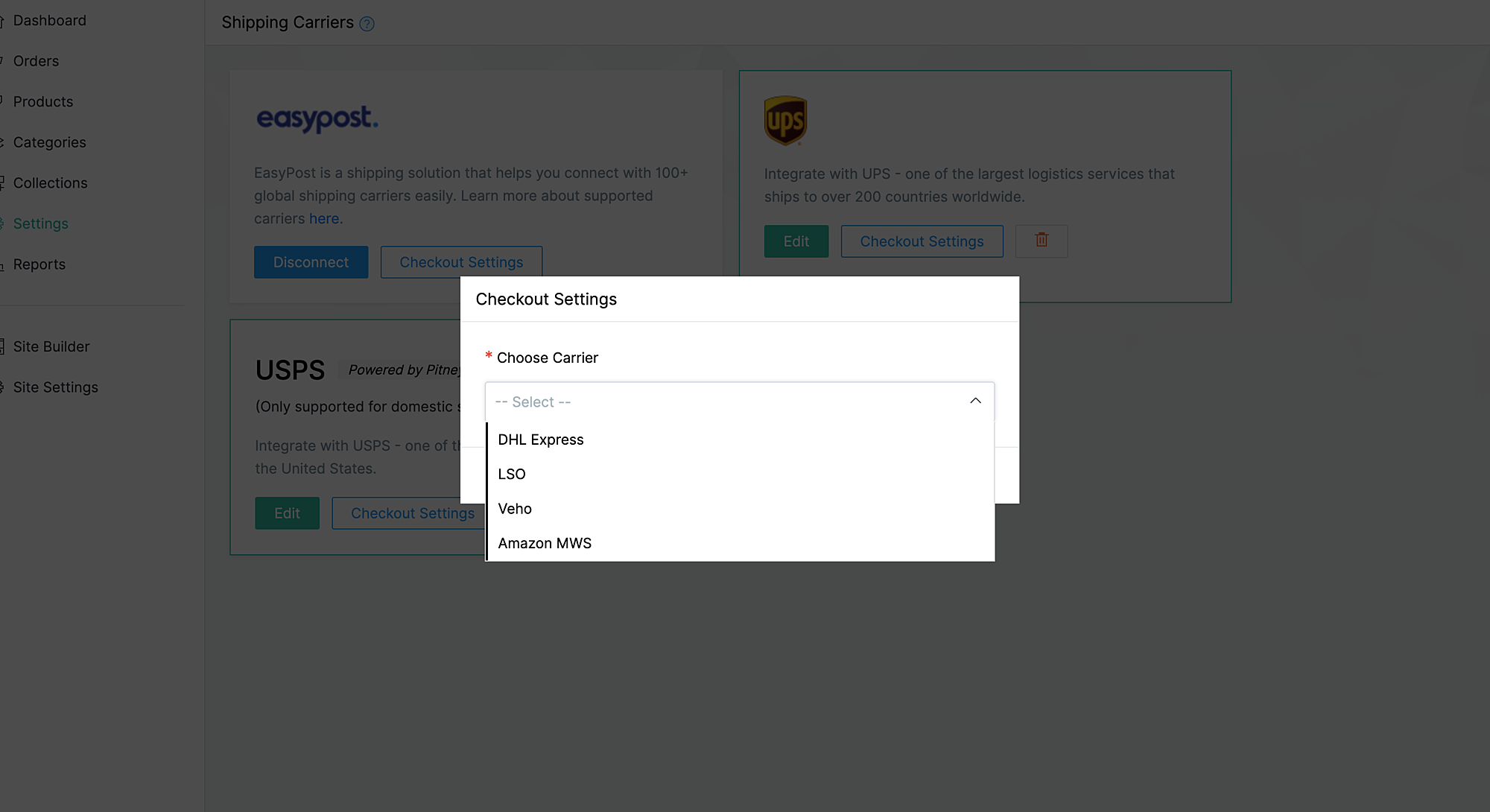Edit the UPS carrier settings
1490x812 pixels.
point(796,241)
